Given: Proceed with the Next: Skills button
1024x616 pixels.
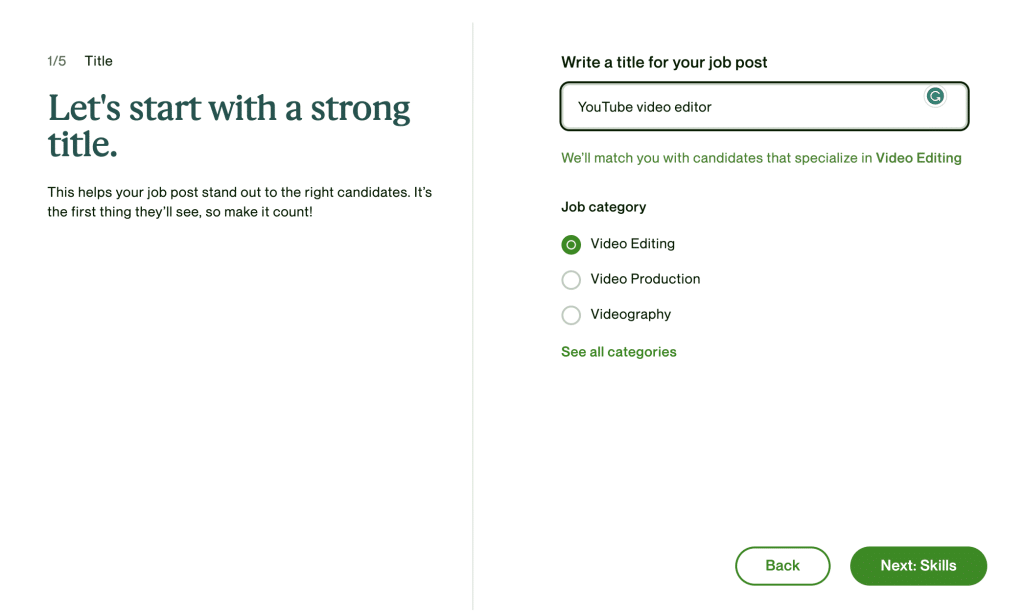Looking at the screenshot, I should (918, 566).
